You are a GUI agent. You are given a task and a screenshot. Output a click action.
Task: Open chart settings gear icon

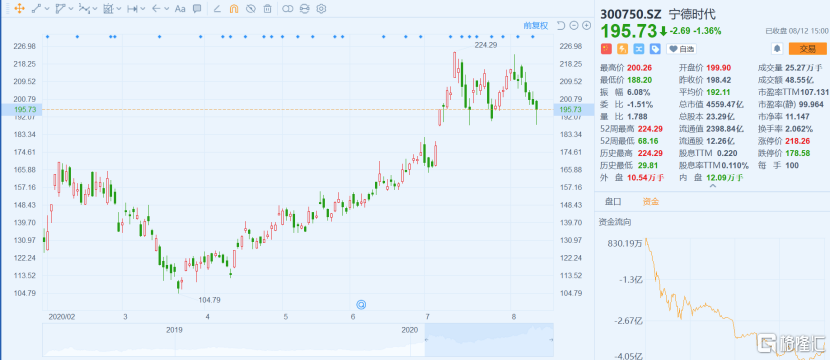point(321,8)
